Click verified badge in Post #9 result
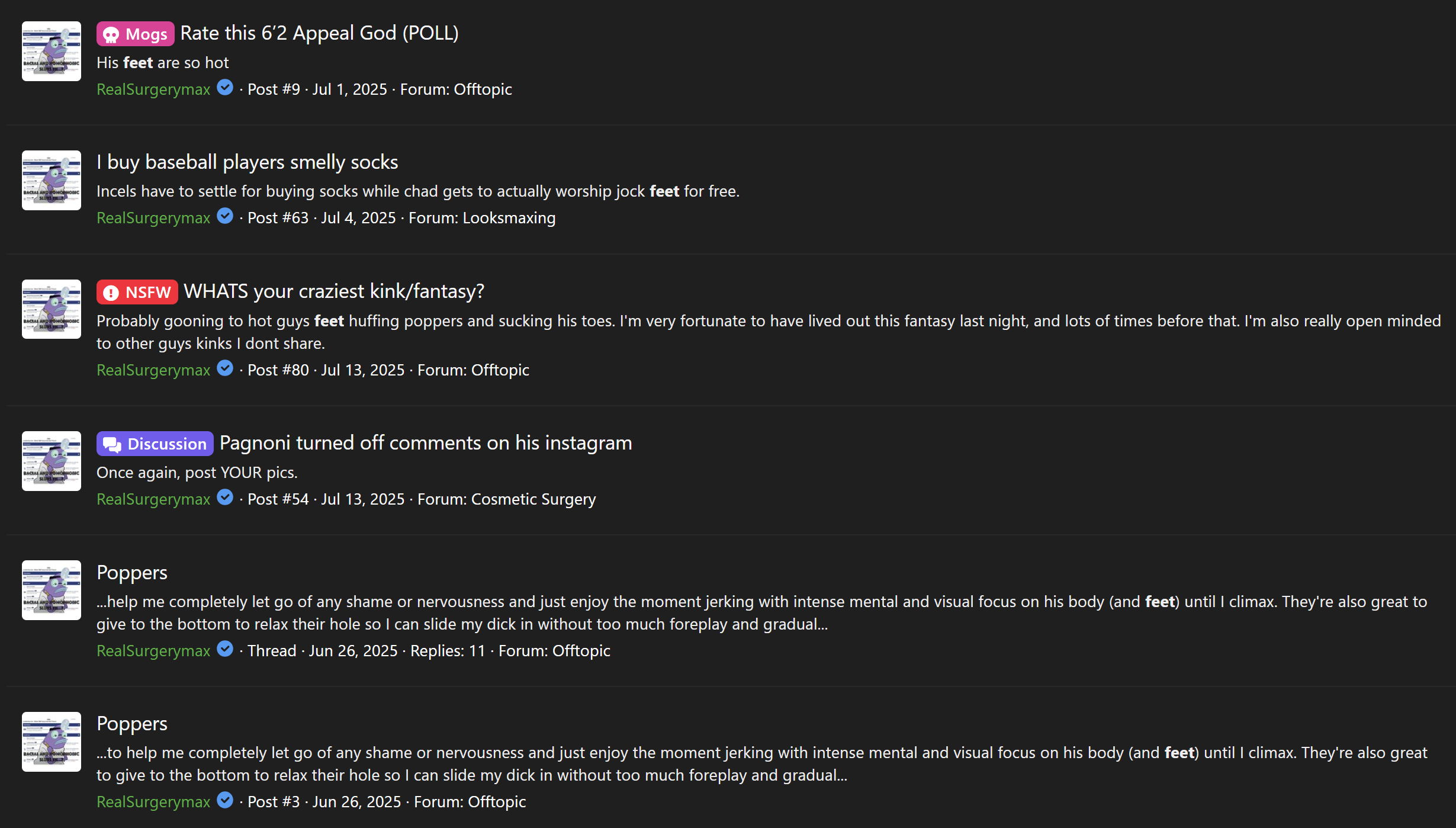 225,88
